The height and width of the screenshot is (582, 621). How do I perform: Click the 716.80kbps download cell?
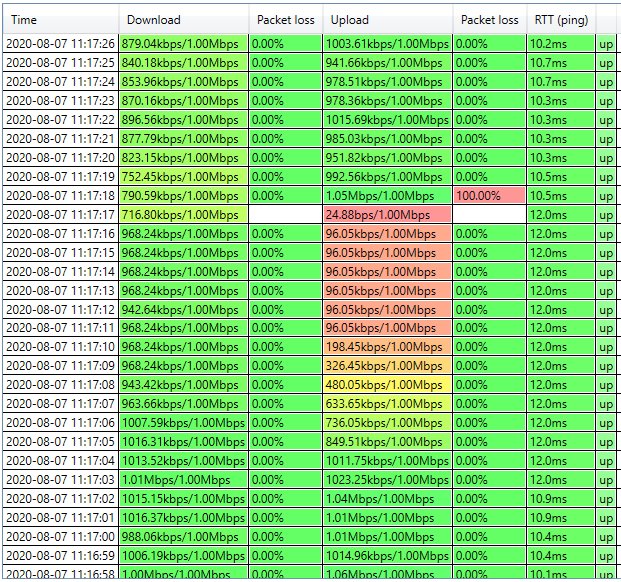tap(183, 215)
